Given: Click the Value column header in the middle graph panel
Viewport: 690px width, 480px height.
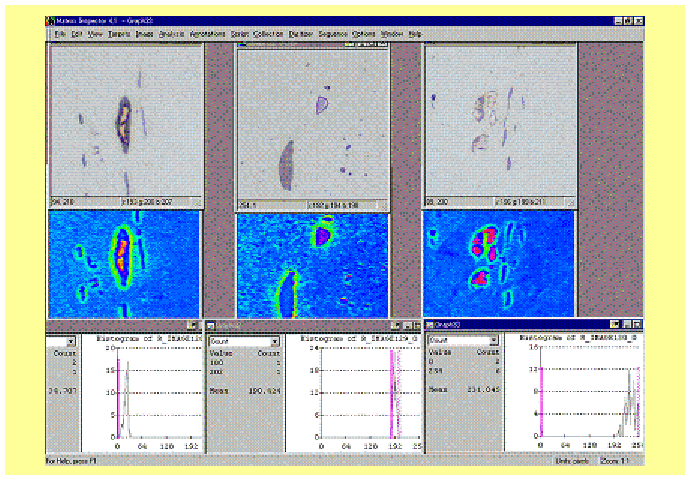Looking at the screenshot, I should pos(221,353).
